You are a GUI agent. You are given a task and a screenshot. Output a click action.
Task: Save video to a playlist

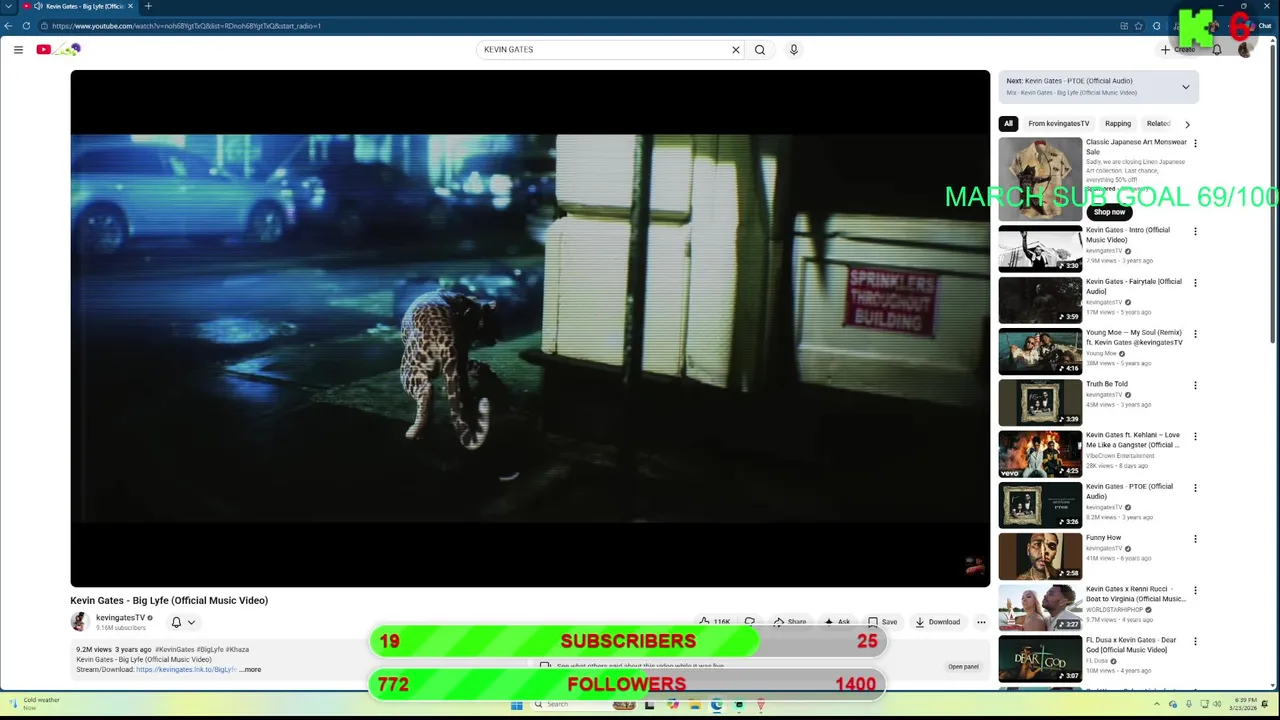(x=882, y=622)
